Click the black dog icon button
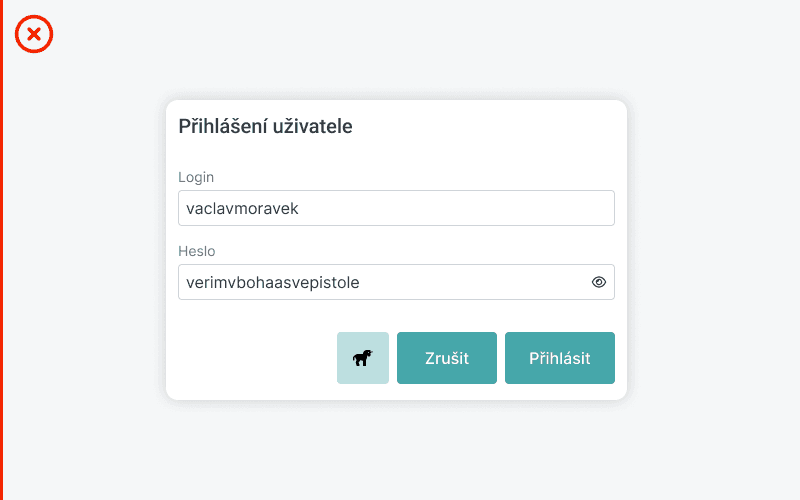Image resolution: width=800 pixels, height=500 pixels. pyautogui.click(x=362, y=358)
